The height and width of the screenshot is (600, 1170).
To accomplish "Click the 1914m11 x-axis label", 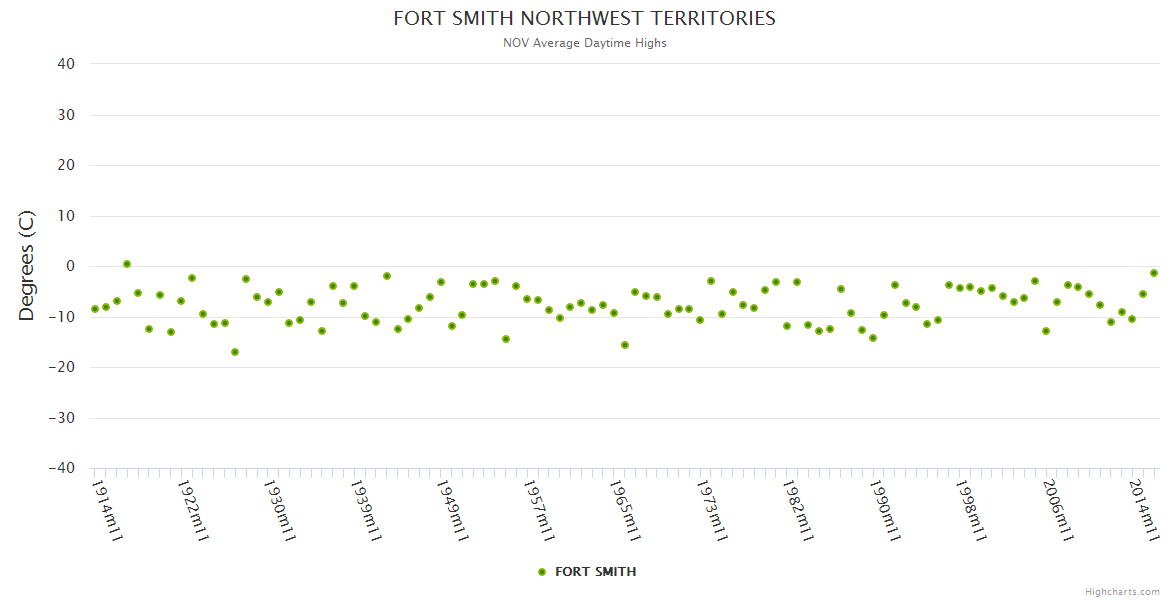I will tap(107, 510).
